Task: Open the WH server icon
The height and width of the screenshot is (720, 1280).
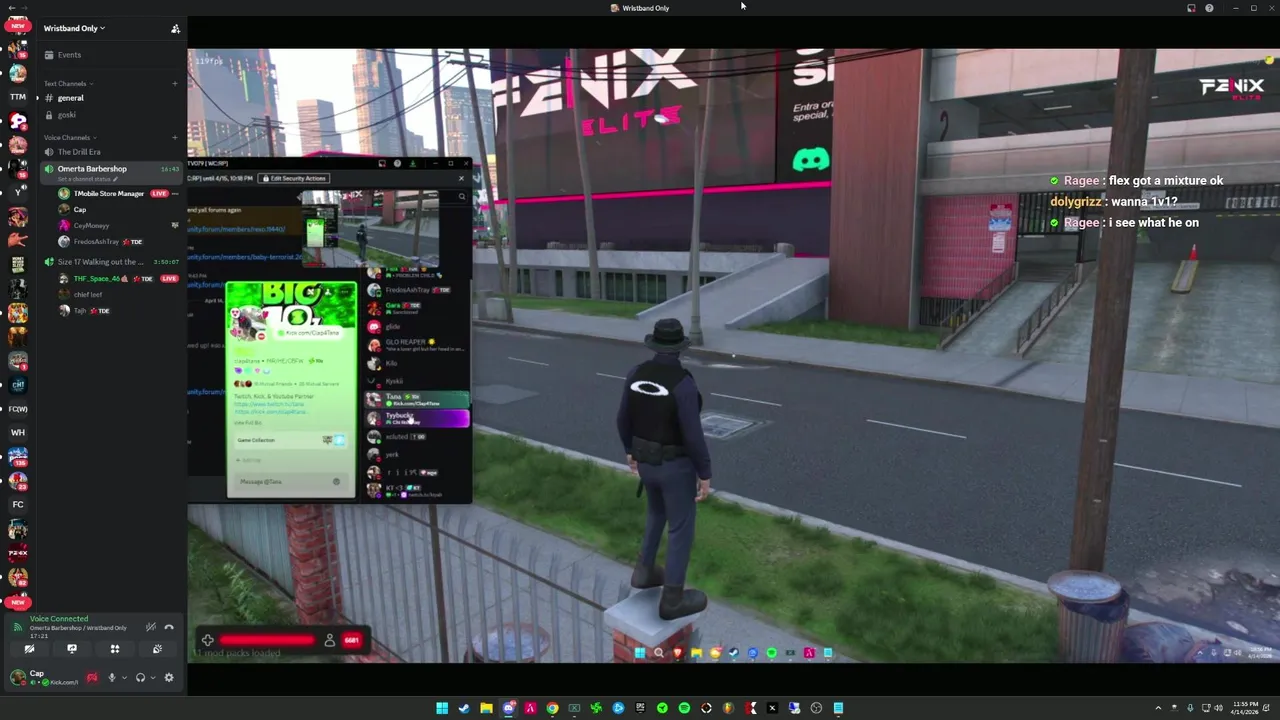Action: click(18, 433)
